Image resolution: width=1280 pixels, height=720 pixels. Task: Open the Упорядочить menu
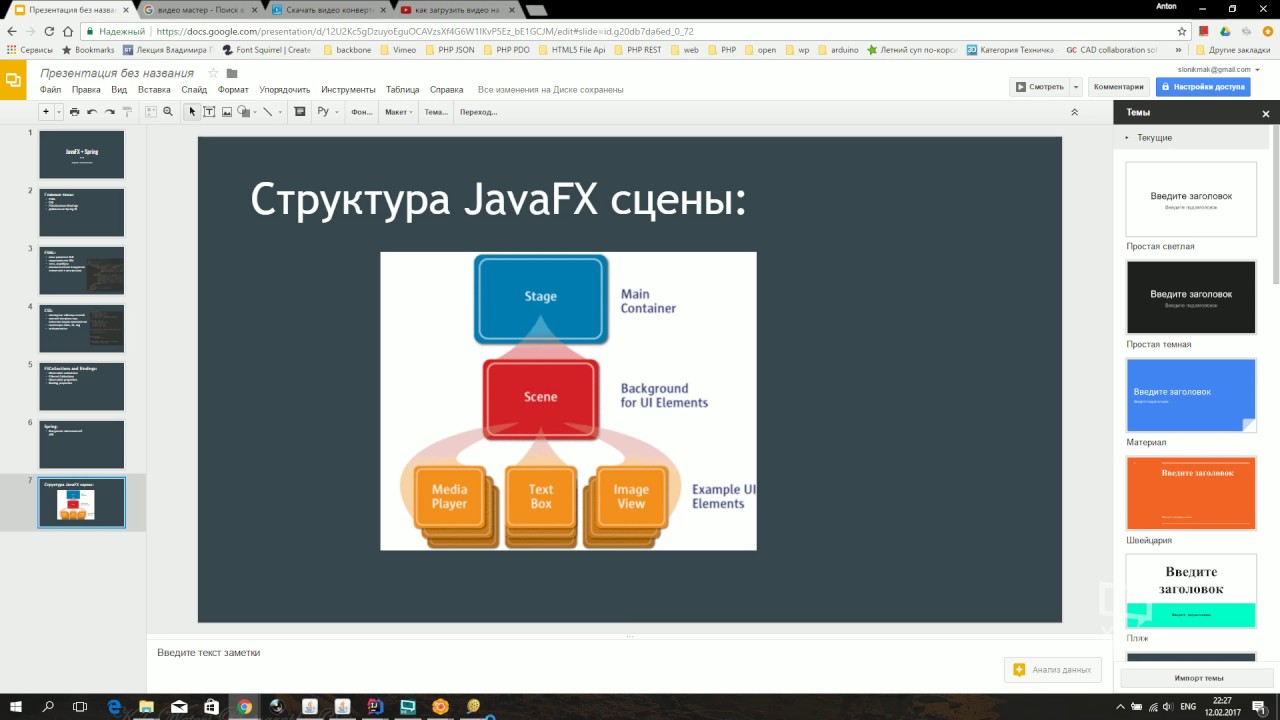pyautogui.click(x=285, y=89)
